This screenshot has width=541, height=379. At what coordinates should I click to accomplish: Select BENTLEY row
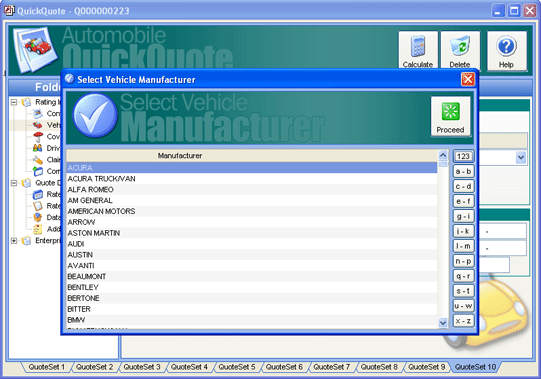click(252, 288)
